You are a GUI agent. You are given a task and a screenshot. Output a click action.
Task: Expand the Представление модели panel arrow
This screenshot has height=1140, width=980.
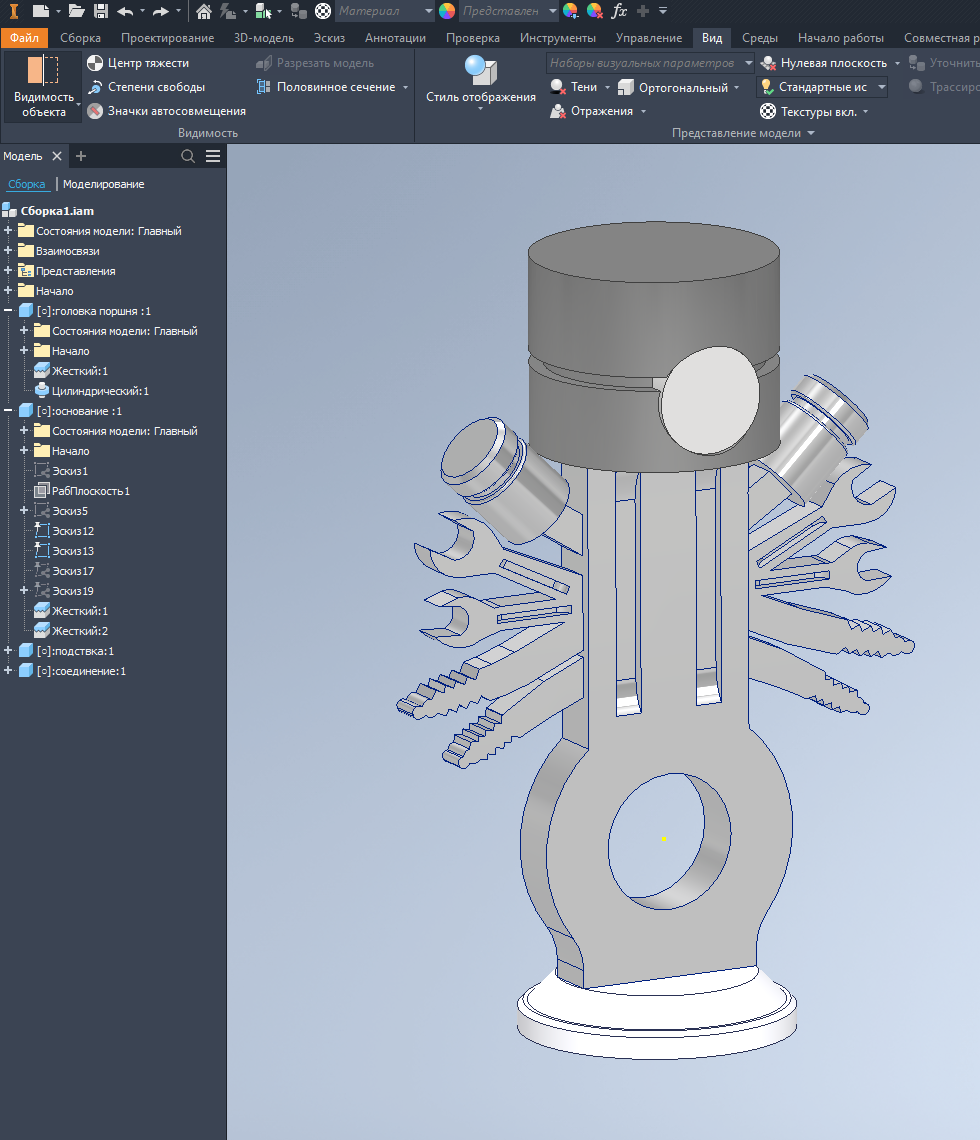[811, 133]
